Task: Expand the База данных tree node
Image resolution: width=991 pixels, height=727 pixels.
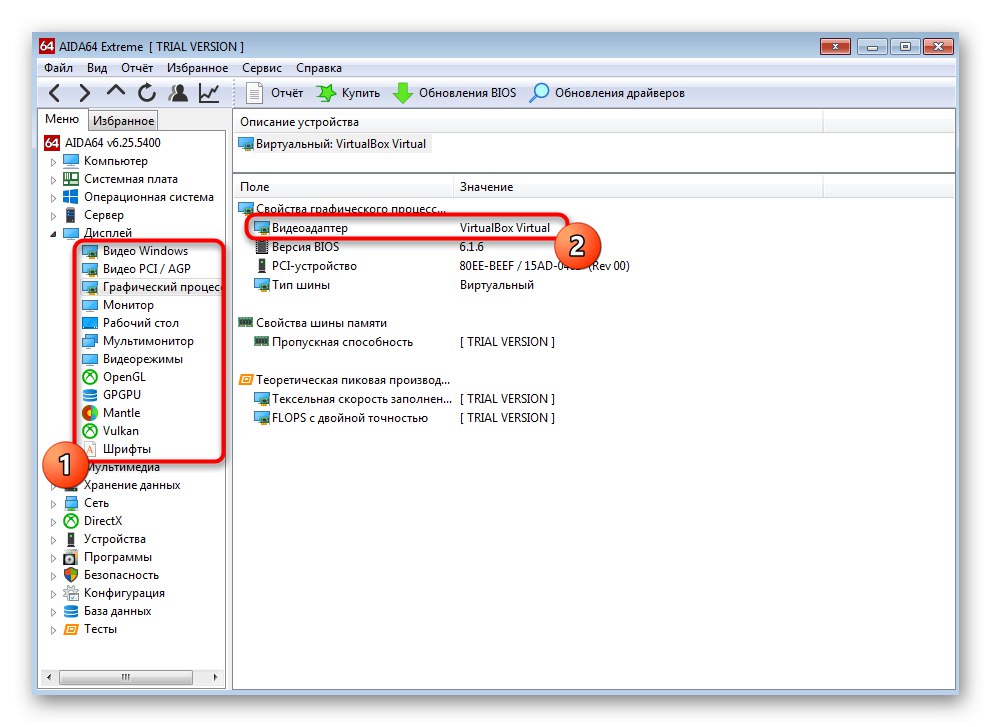Action: pyautogui.click(x=53, y=612)
